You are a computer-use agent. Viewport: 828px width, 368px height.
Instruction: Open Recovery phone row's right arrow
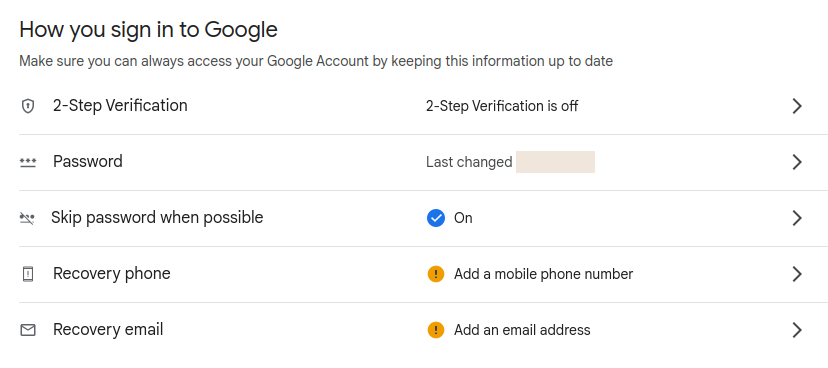coord(797,274)
